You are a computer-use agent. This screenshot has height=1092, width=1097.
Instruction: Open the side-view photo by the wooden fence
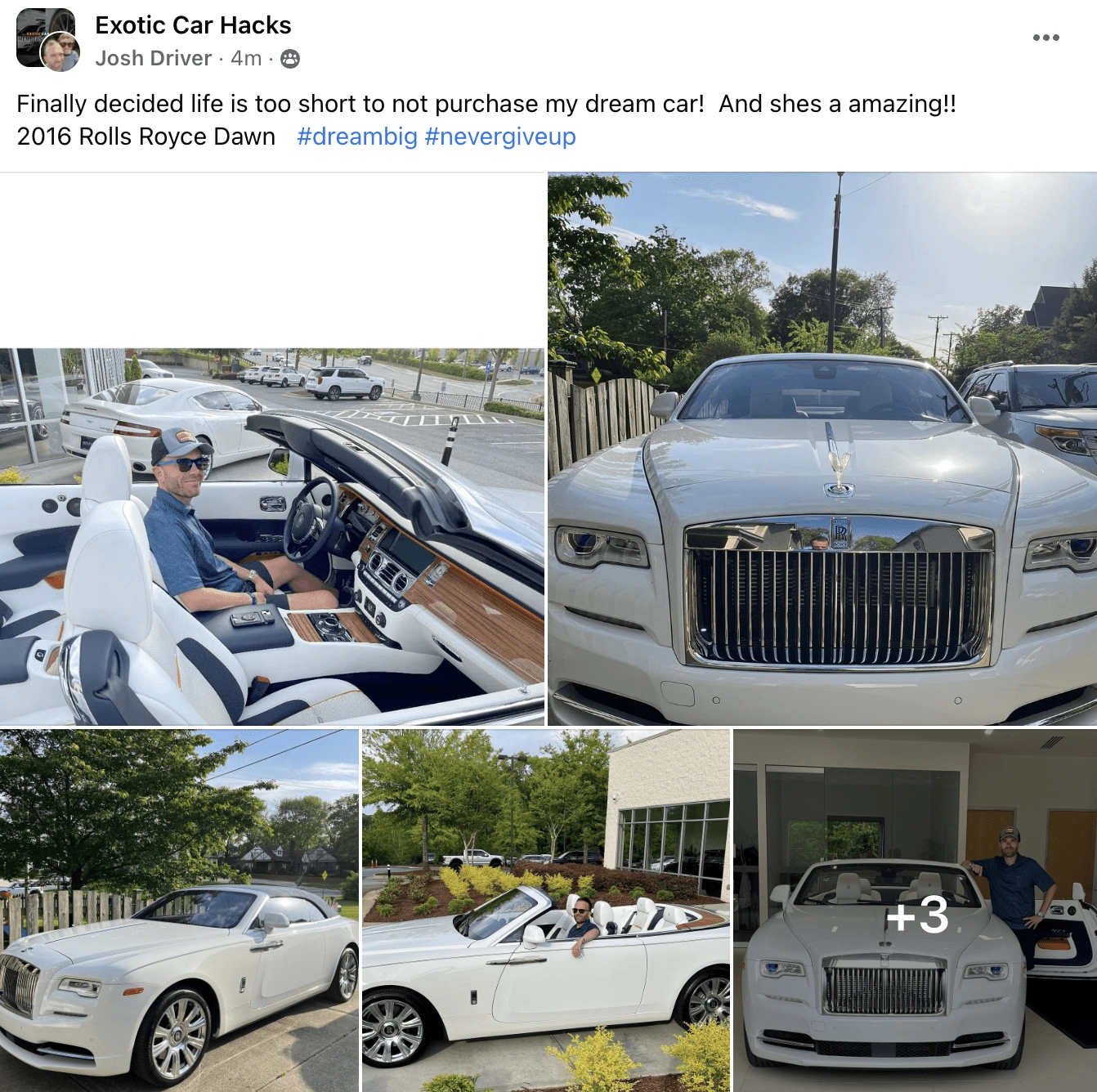click(179, 911)
